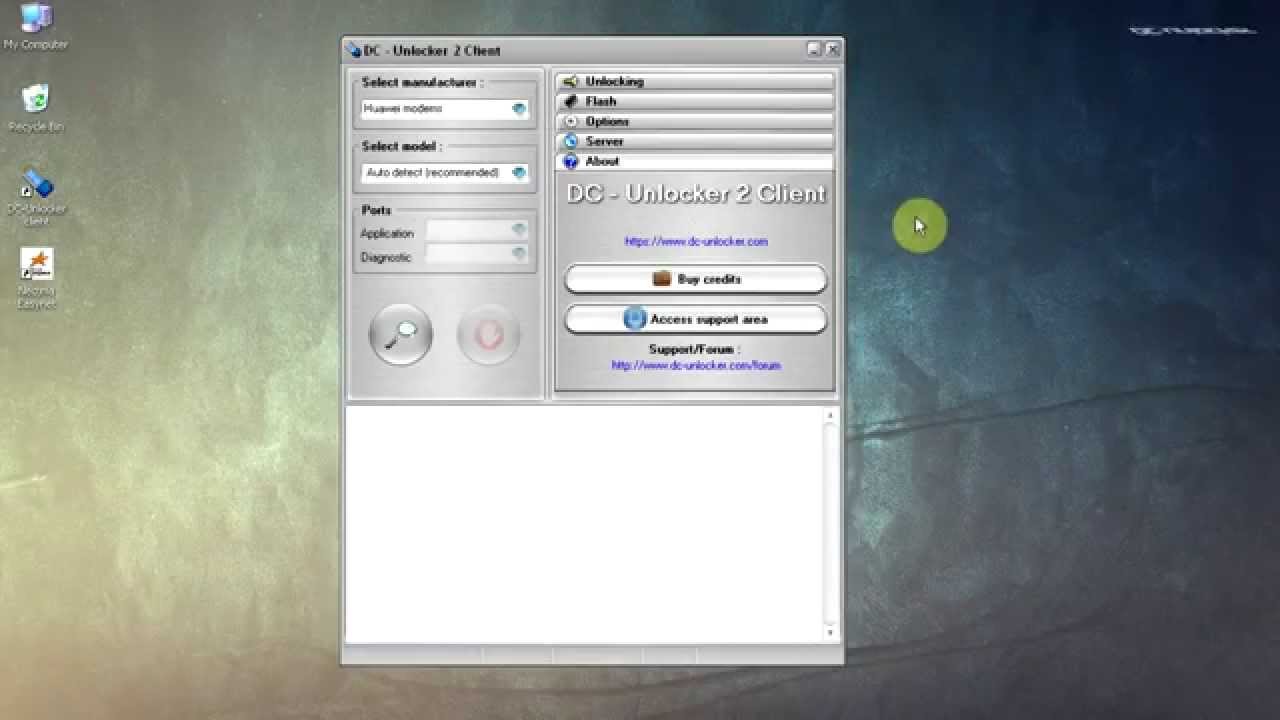
Task: Click the DC-Unlocker title bar icon
Action: 353,50
